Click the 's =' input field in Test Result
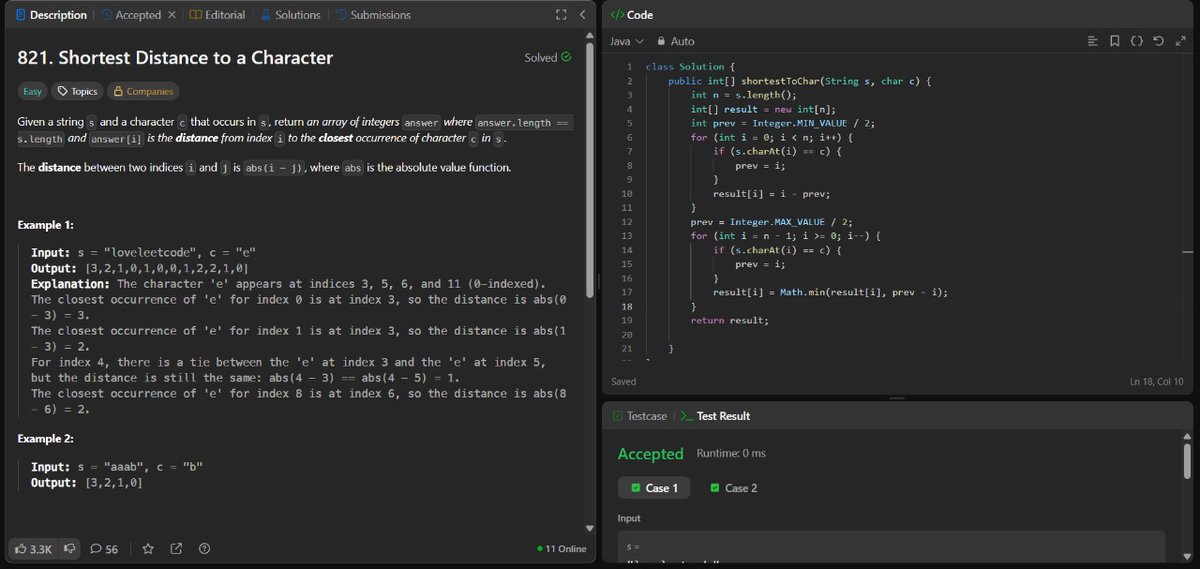The height and width of the screenshot is (569, 1200). 891,548
